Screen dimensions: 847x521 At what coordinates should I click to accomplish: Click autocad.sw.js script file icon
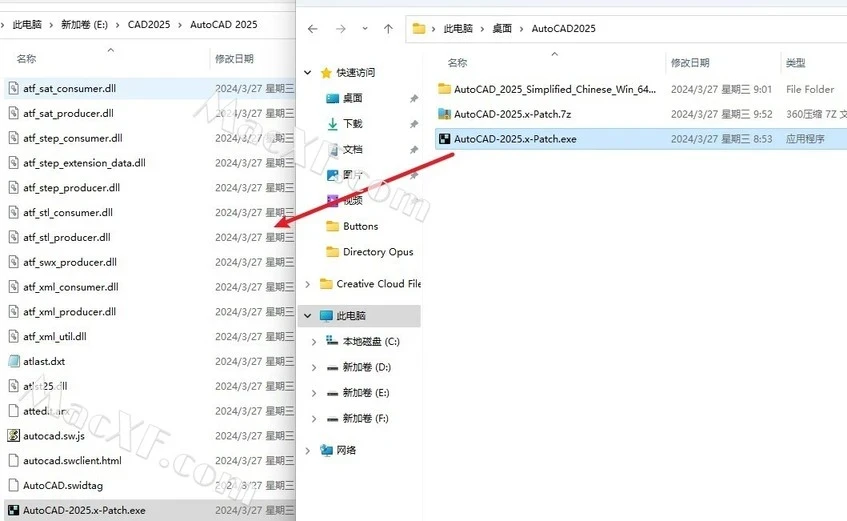(x=14, y=436)
